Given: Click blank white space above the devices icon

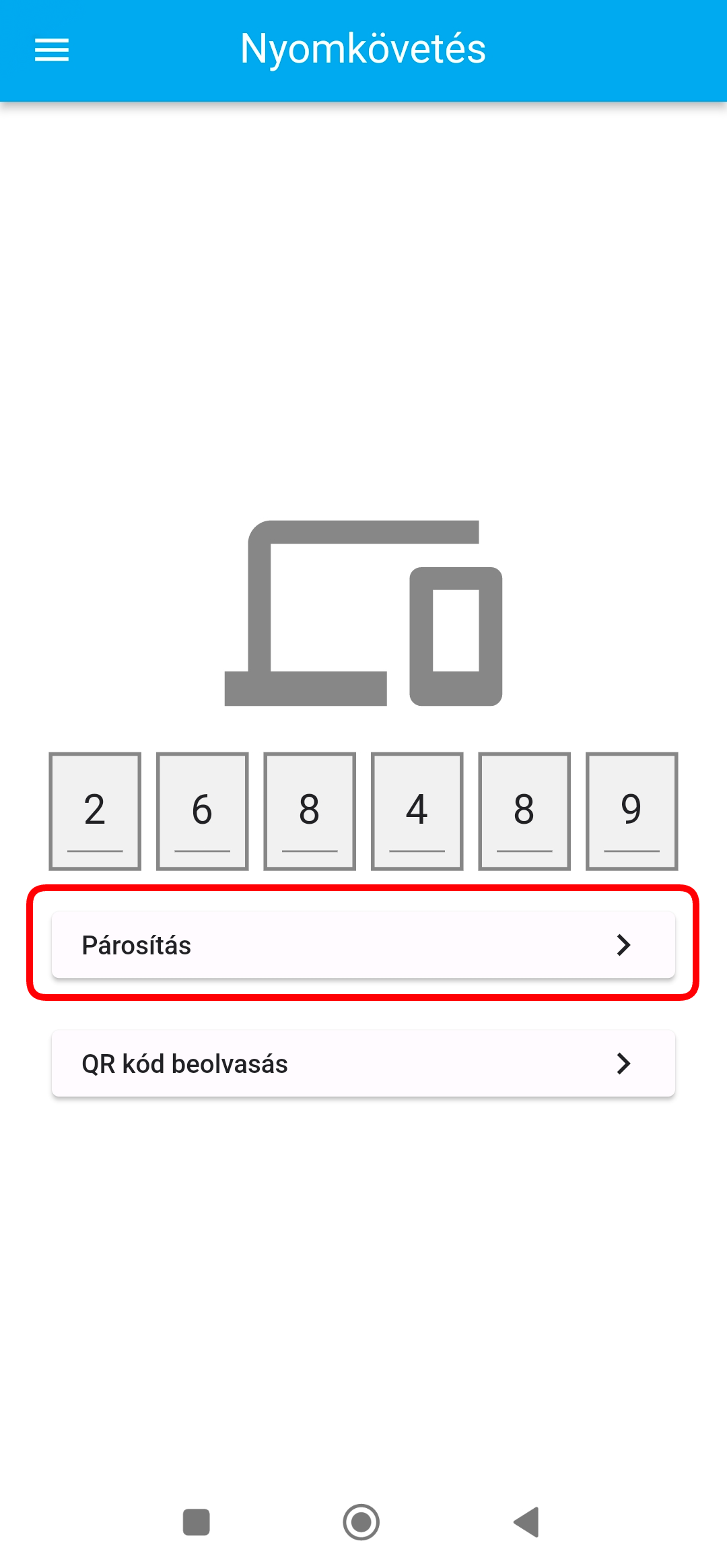Looking at the screenshot, I should pyautogui.click(x=363, y=303).
